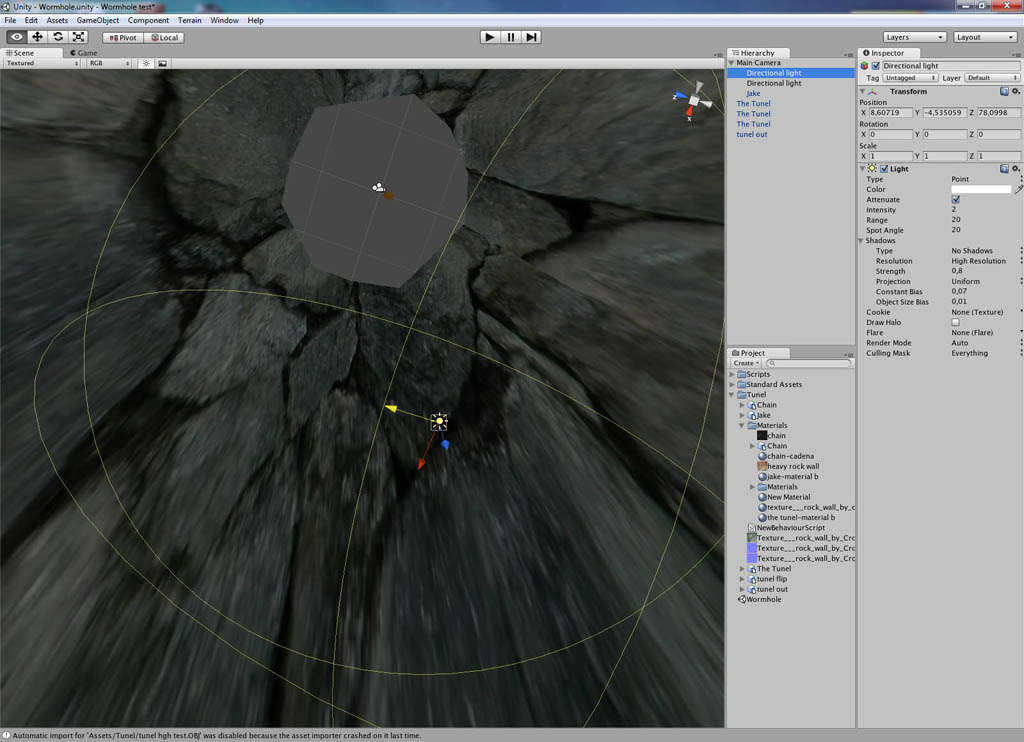Select the Scale tool
This screenshot has width=1024, height=742.
pyautogui.click(x=78, y=37)
